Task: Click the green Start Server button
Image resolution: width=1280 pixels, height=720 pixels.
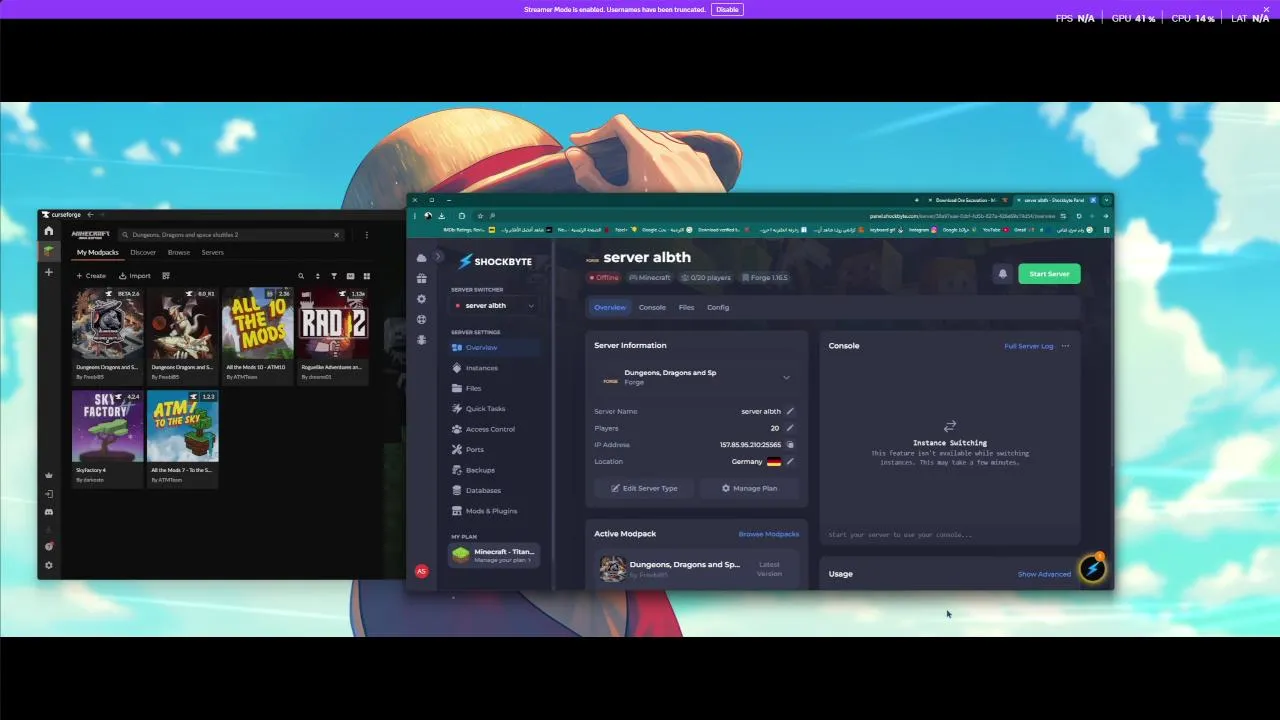Action: [1049, 274]
